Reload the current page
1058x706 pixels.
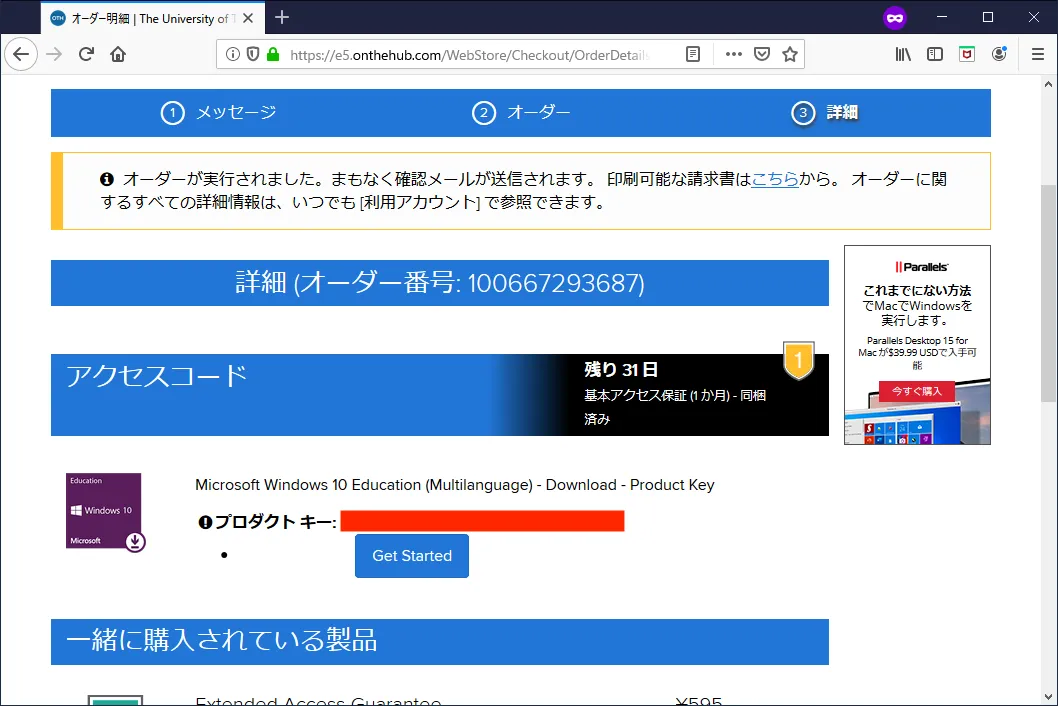click(87, 54)
